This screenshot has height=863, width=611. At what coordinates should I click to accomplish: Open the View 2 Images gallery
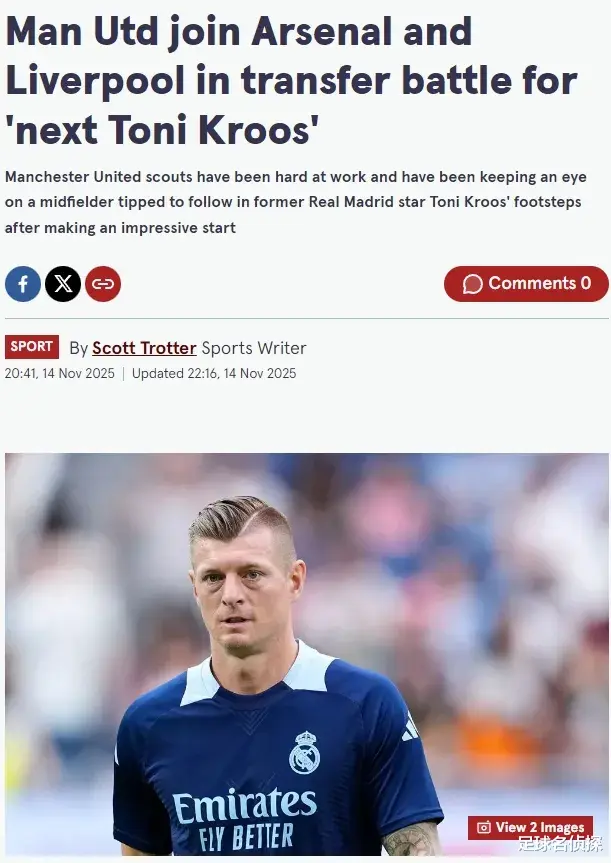pos(531,827)
